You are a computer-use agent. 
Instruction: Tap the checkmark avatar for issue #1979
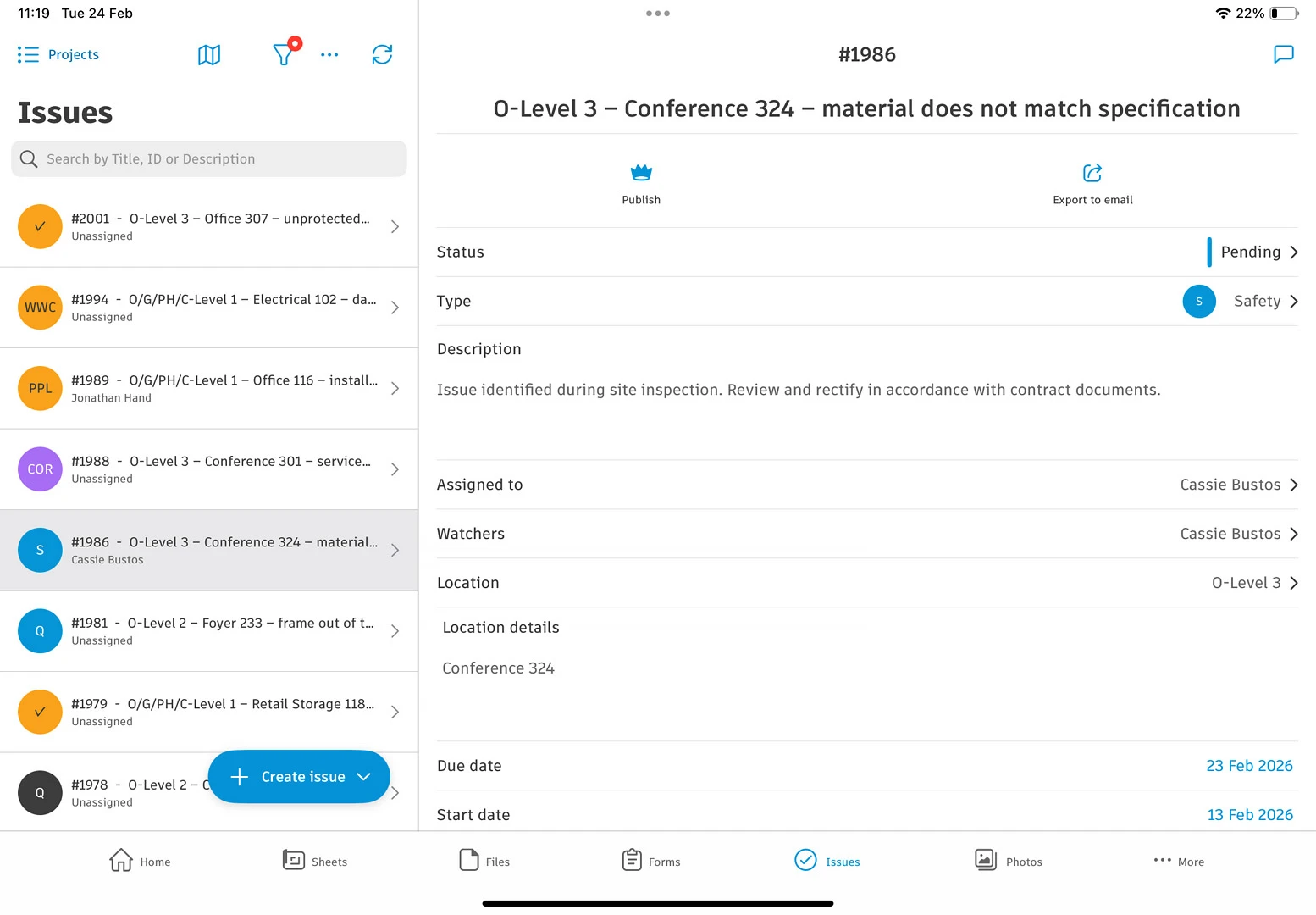click(x=40, y=712)
